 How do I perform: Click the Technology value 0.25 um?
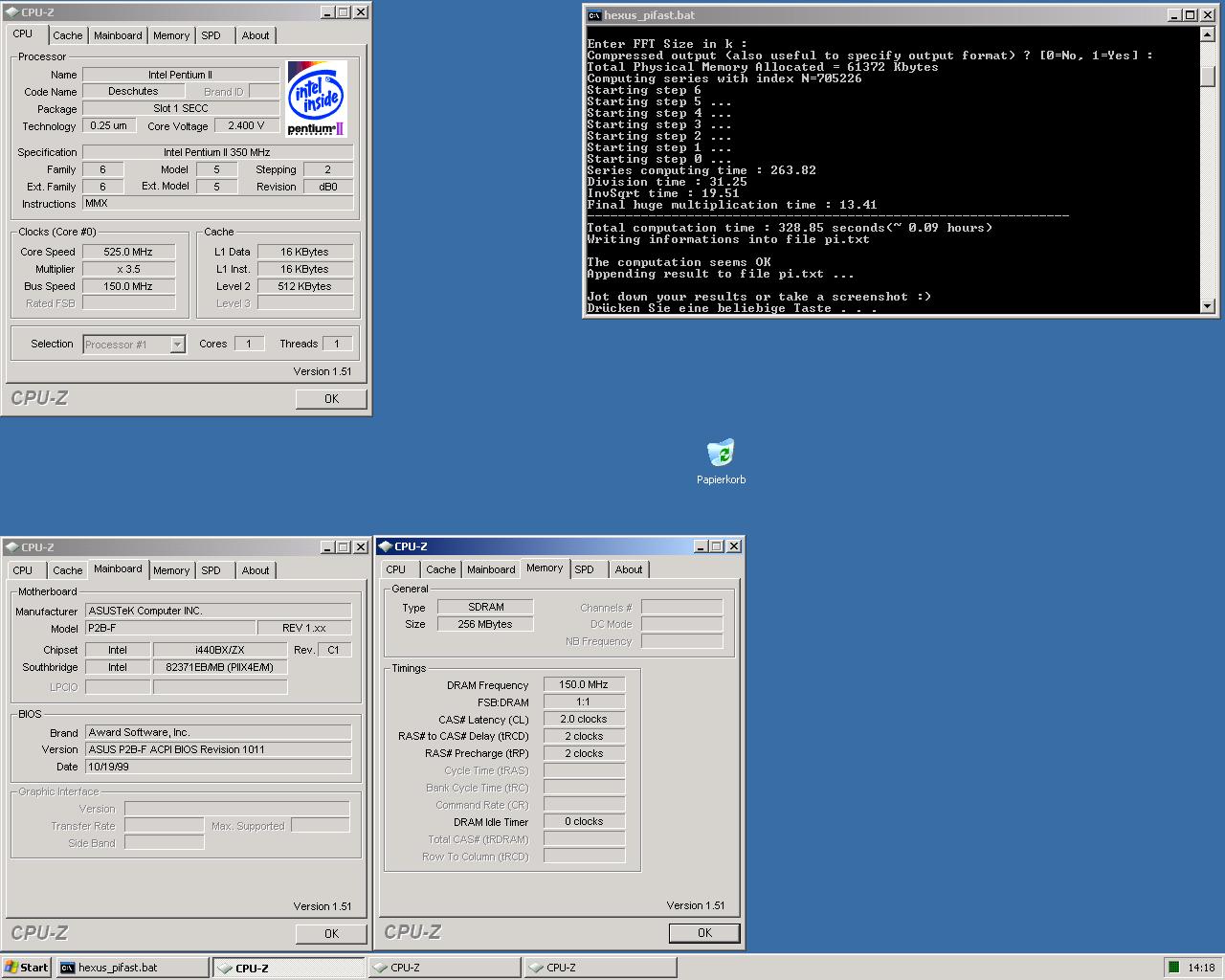[108, 126]
